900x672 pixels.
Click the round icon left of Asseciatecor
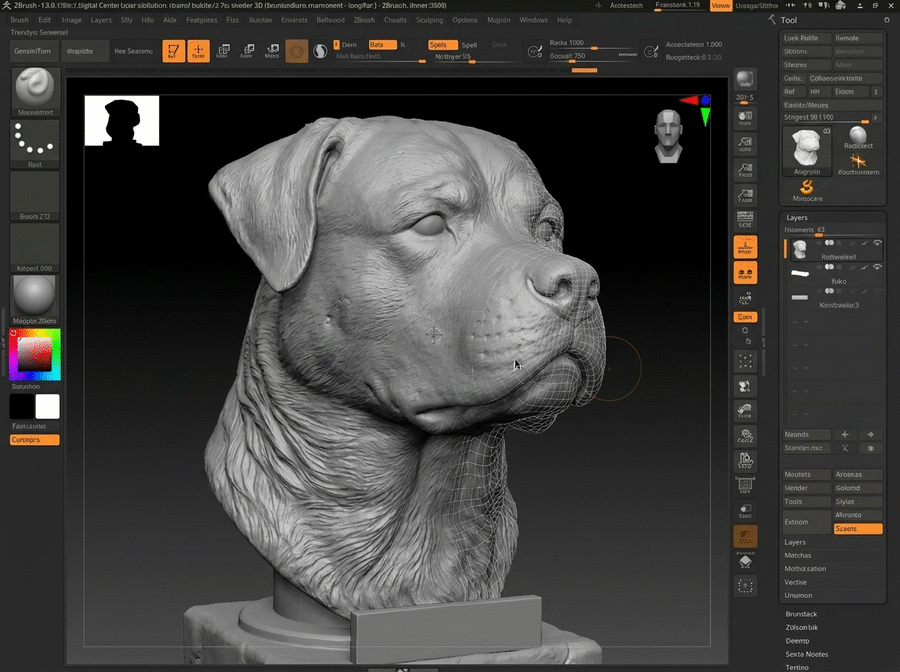(651, 52)
